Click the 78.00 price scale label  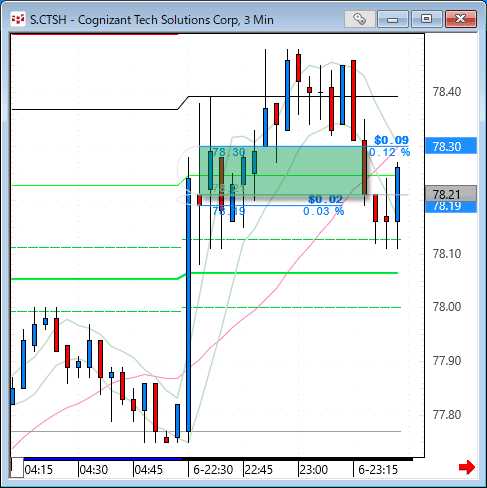447,307
